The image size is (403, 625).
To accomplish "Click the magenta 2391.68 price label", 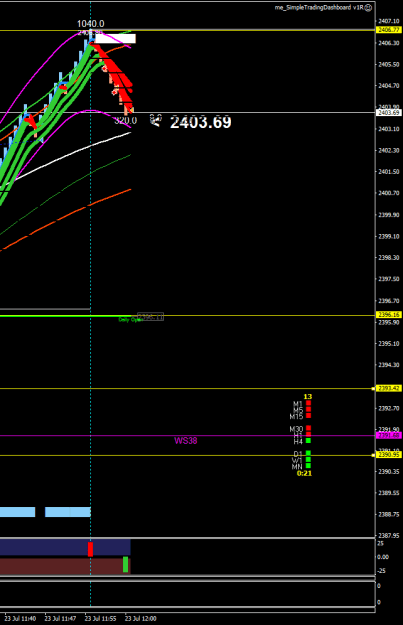I will (388, 435).
